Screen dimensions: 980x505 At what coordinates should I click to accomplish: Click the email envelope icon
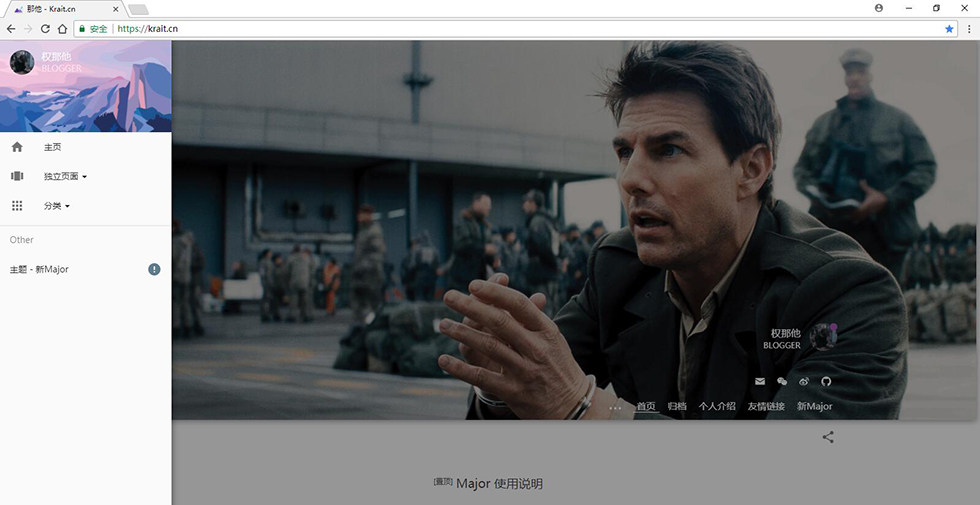point(760,382)
